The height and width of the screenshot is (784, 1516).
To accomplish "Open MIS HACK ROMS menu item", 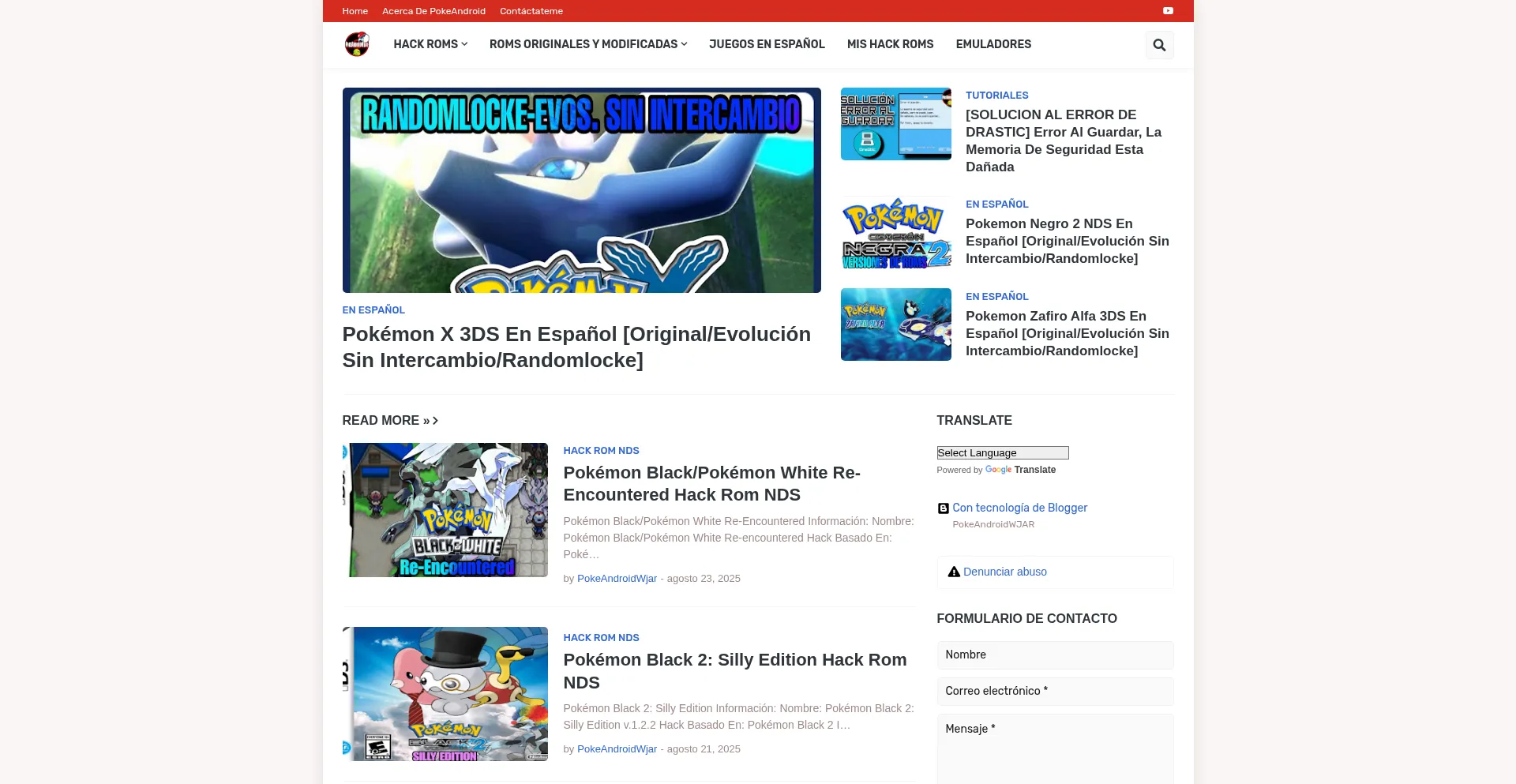I will (x=890, y=44).
